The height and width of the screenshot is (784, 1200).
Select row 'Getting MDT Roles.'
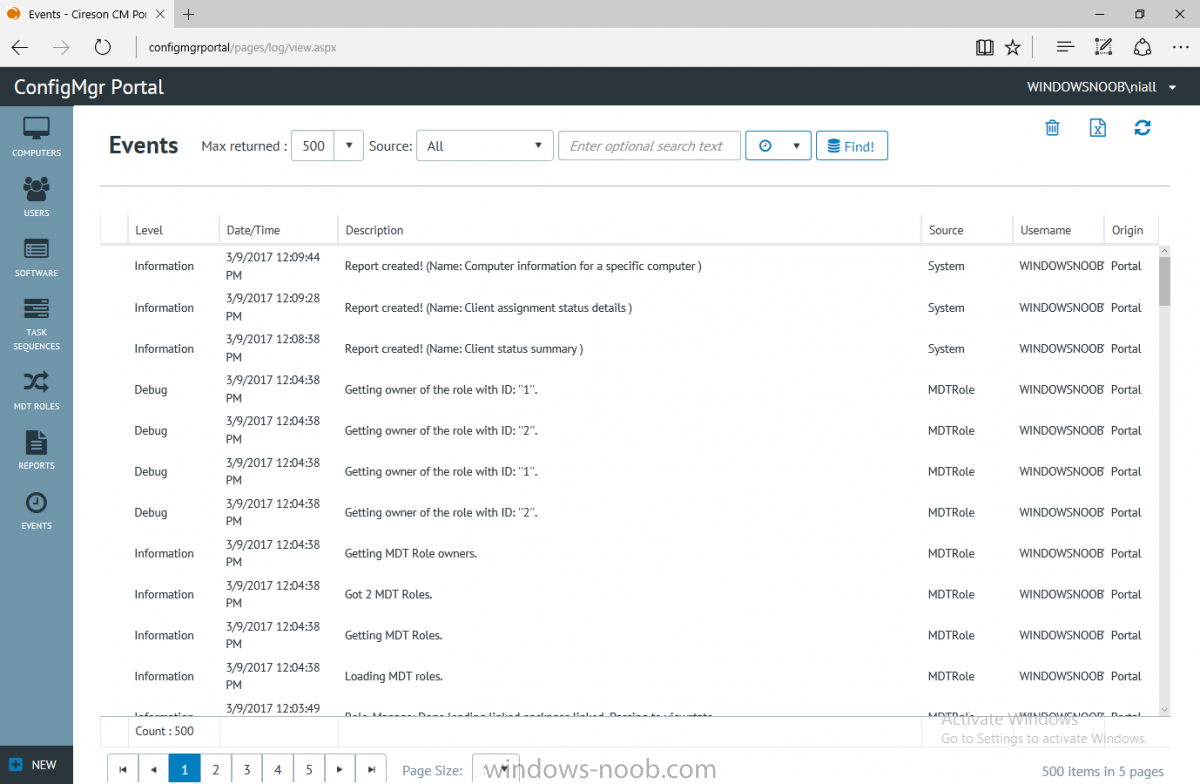coord(629,635)
